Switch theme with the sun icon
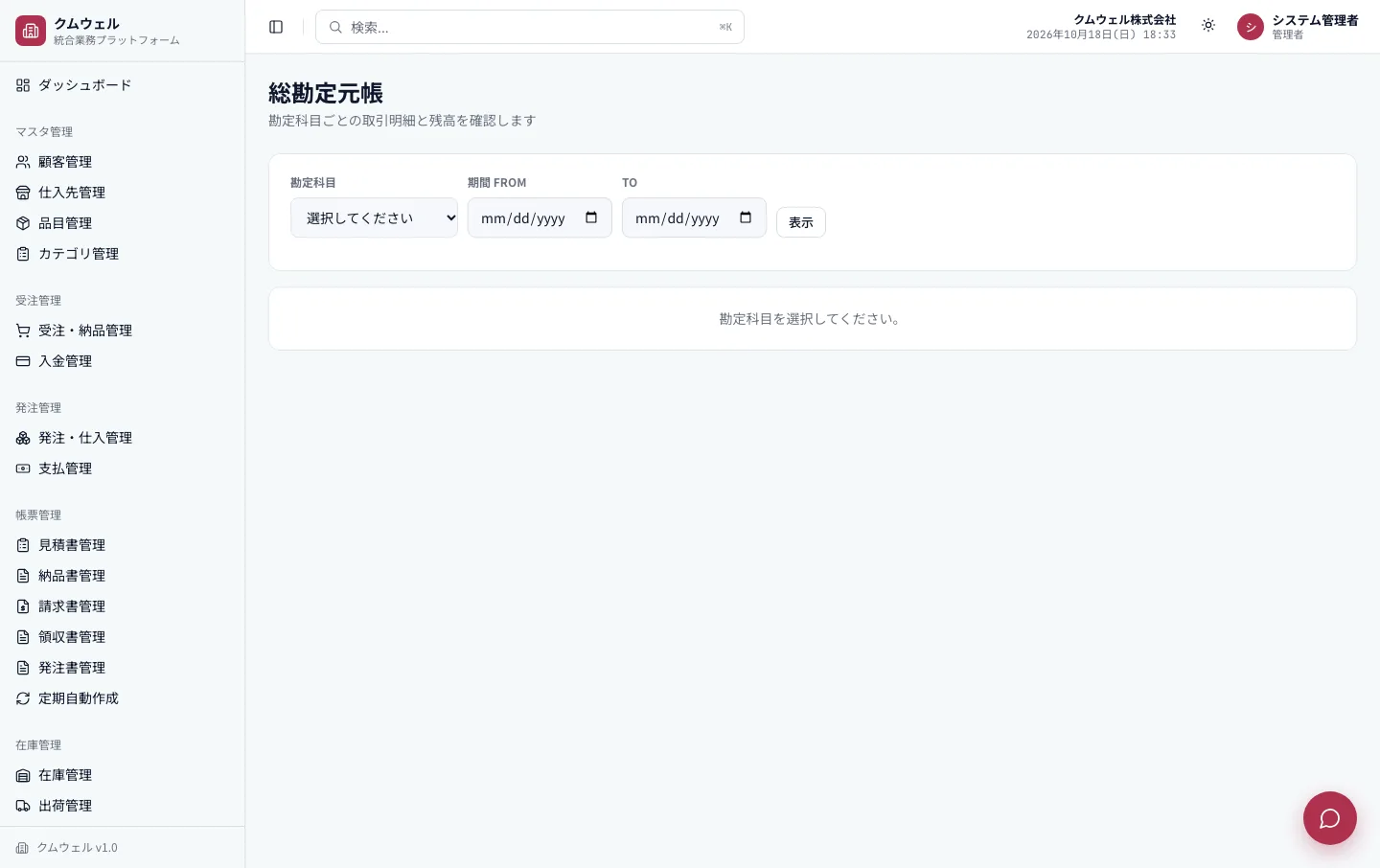 coord(1208,26)
